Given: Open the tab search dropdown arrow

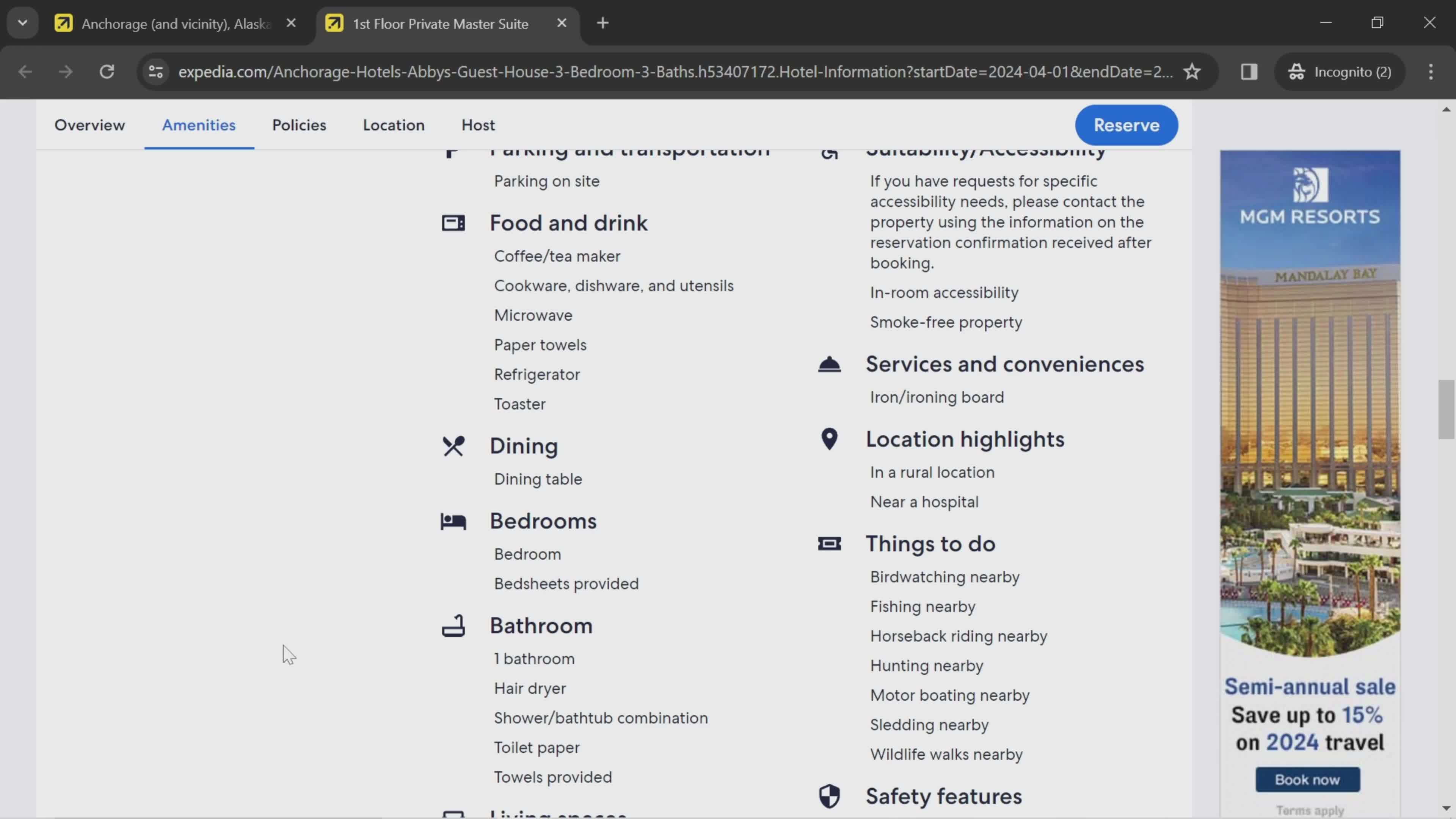Looking at the screenshot, I should coord(23,23).
